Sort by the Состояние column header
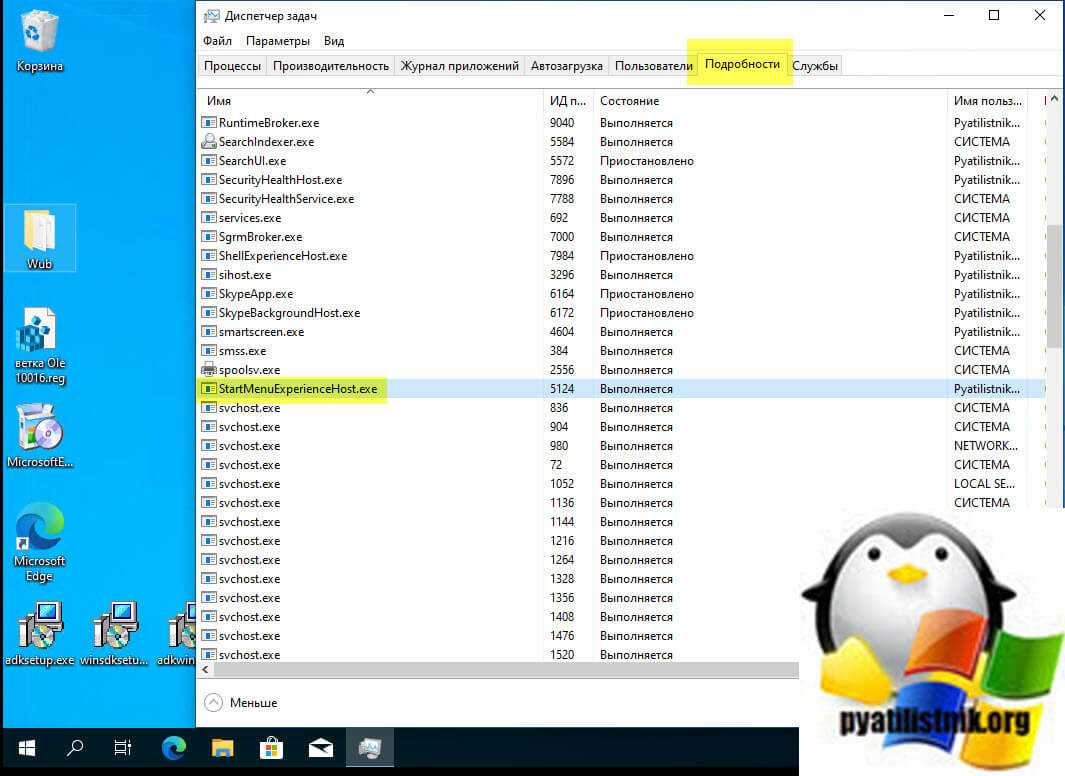The width and height of the screenshot is (1065, 776). (630, 101)
